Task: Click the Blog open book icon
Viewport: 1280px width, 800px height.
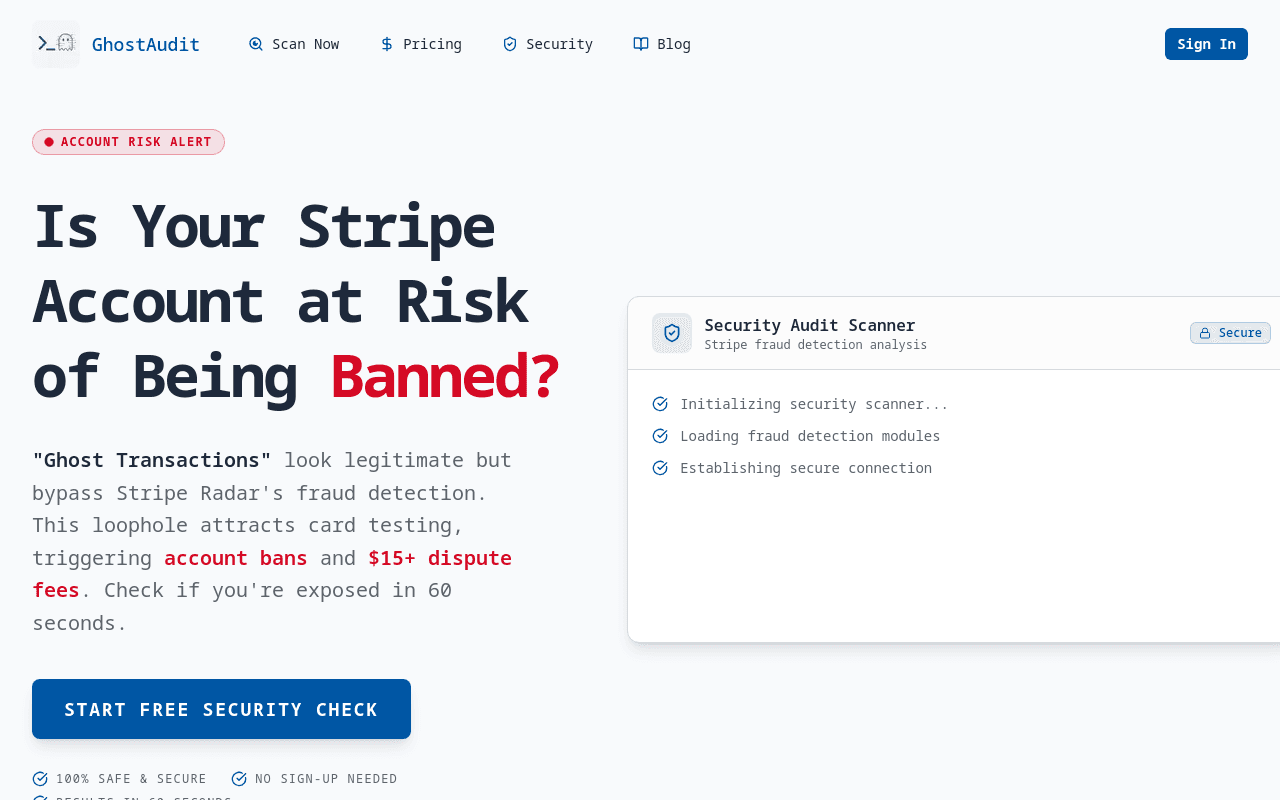Action: (641, 44)
